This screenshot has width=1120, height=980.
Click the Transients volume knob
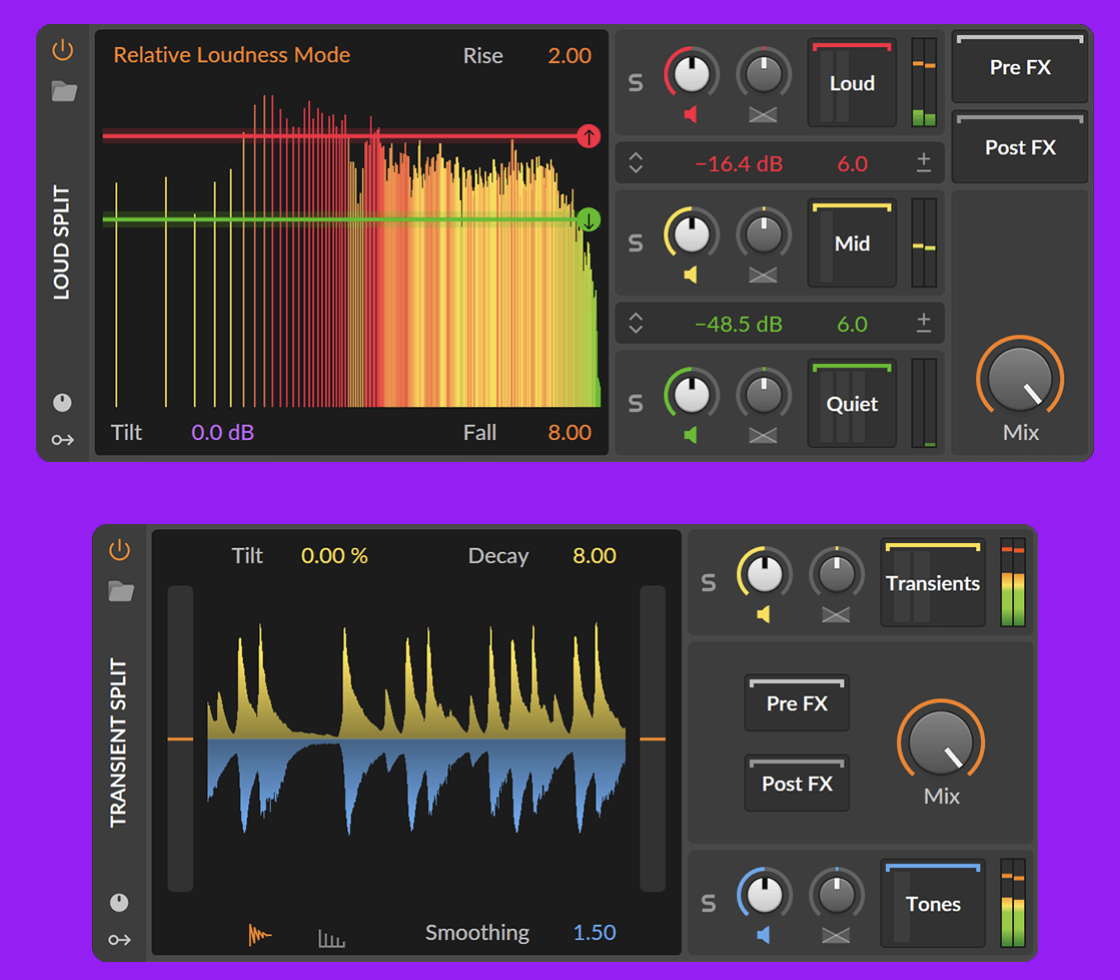(764, 574)
